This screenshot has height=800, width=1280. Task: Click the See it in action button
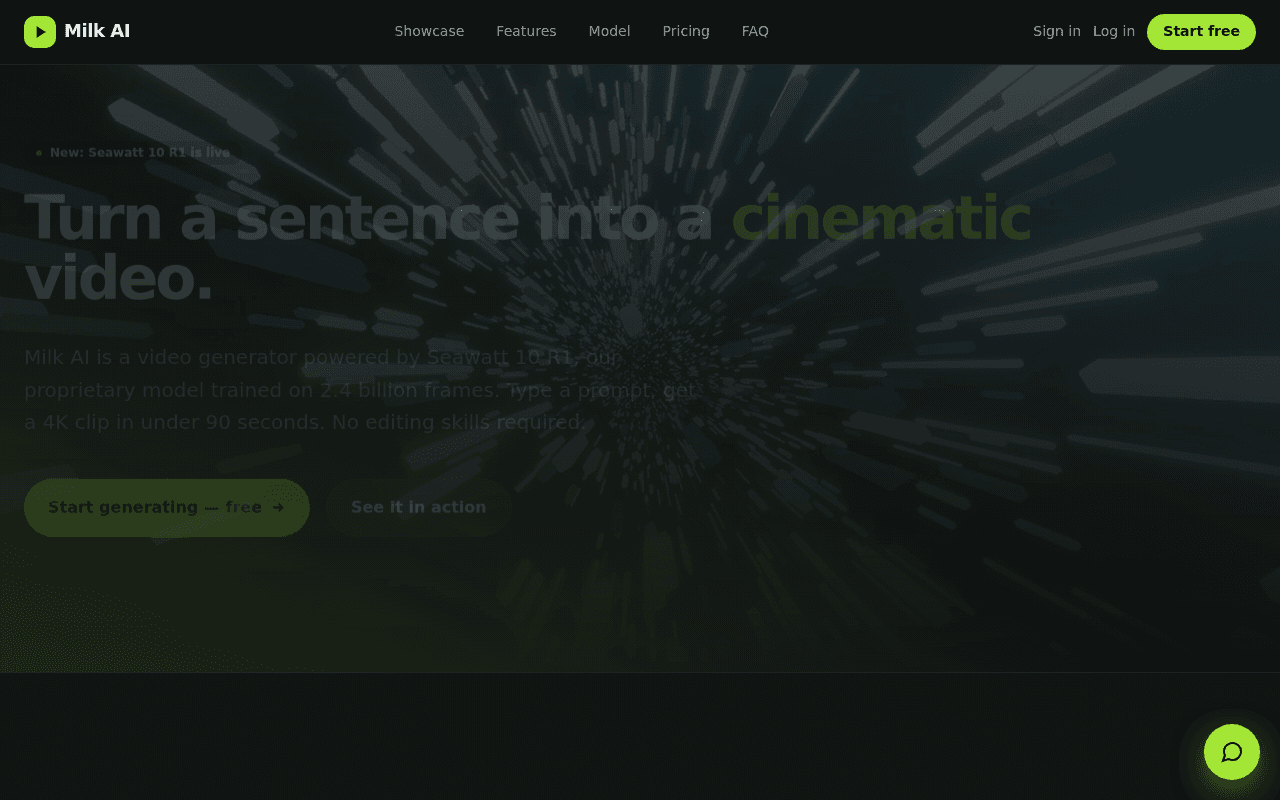coord(419,507)
